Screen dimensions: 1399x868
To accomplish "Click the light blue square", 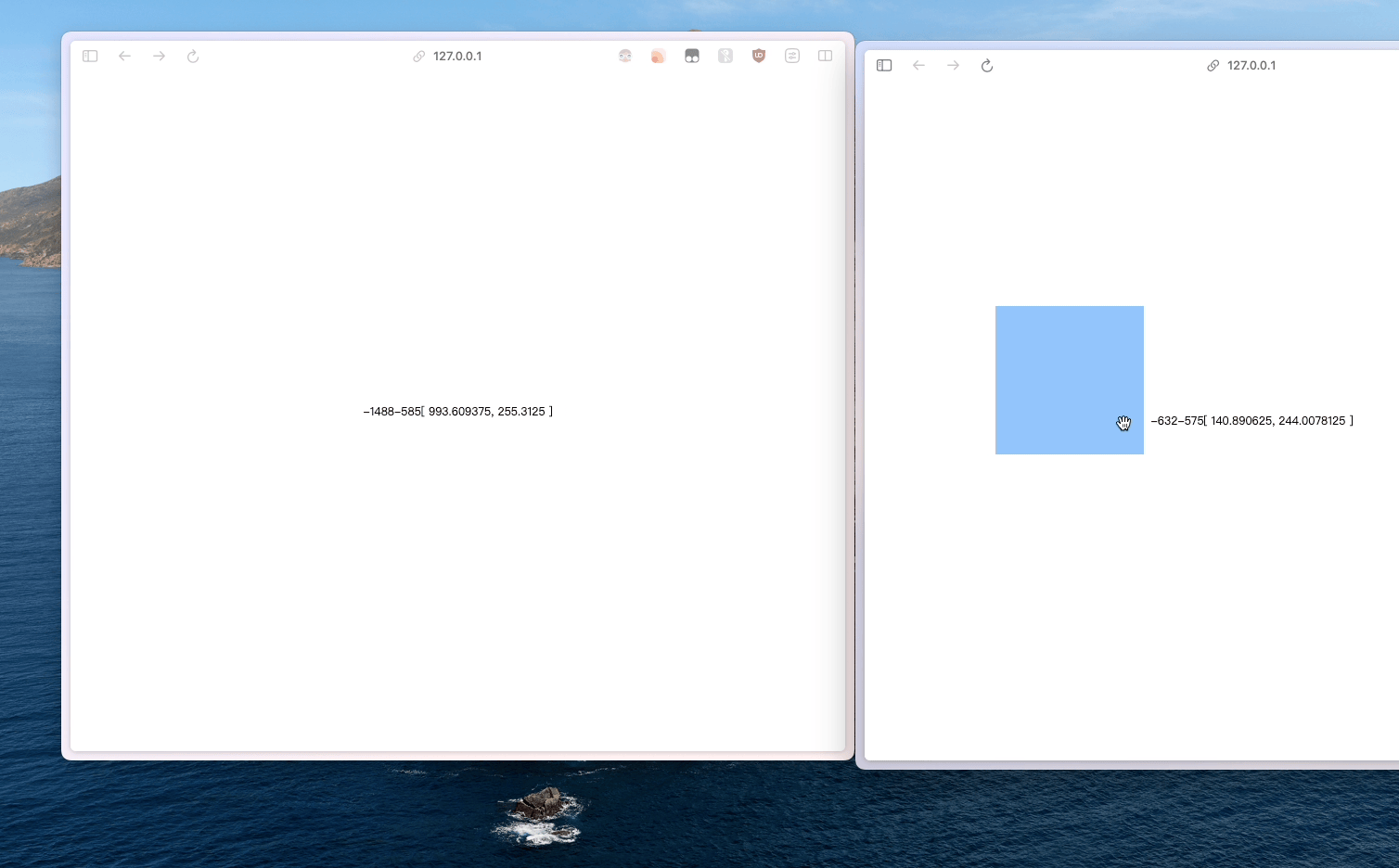I will (x=1069, y=380).
